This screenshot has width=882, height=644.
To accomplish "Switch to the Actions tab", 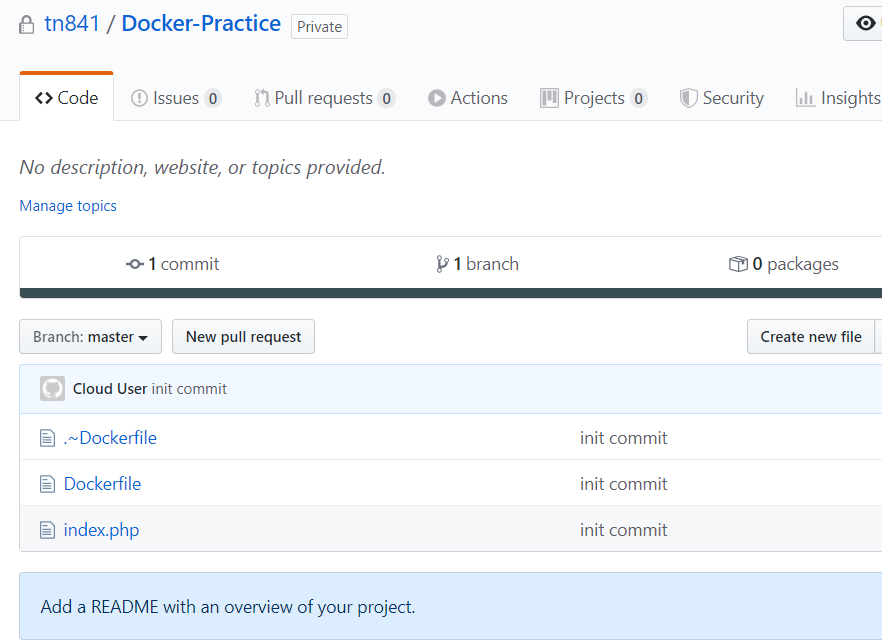I will point(467,97).
